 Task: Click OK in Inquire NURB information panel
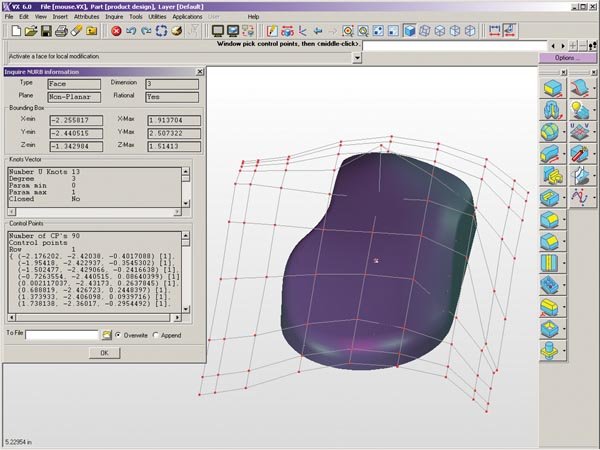[x=104, y=353]
